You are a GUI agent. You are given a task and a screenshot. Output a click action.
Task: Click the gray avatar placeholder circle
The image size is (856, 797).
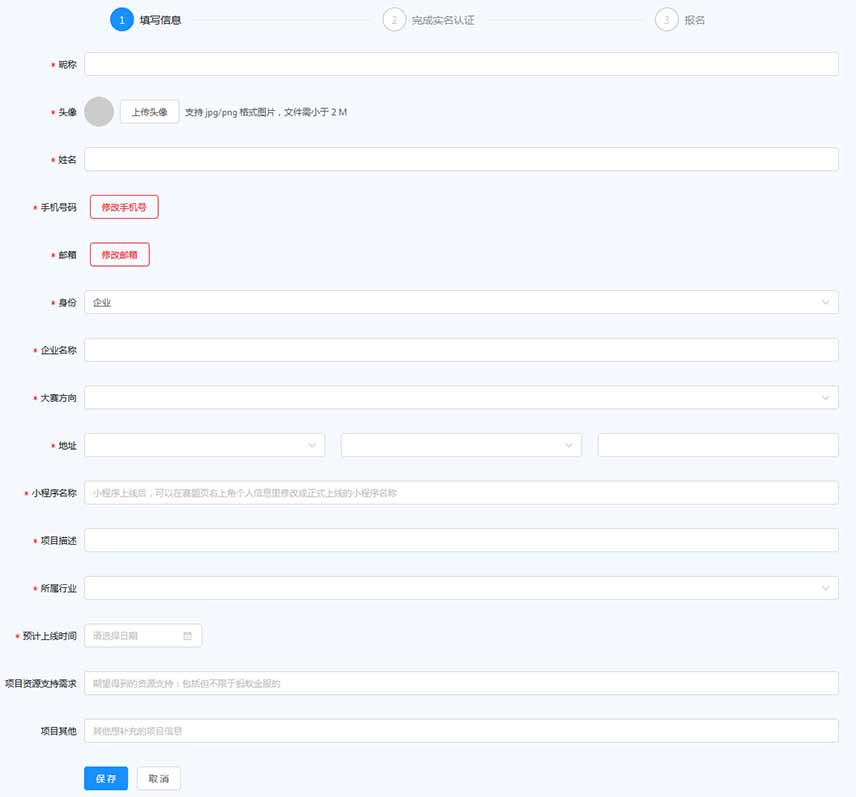99,112
